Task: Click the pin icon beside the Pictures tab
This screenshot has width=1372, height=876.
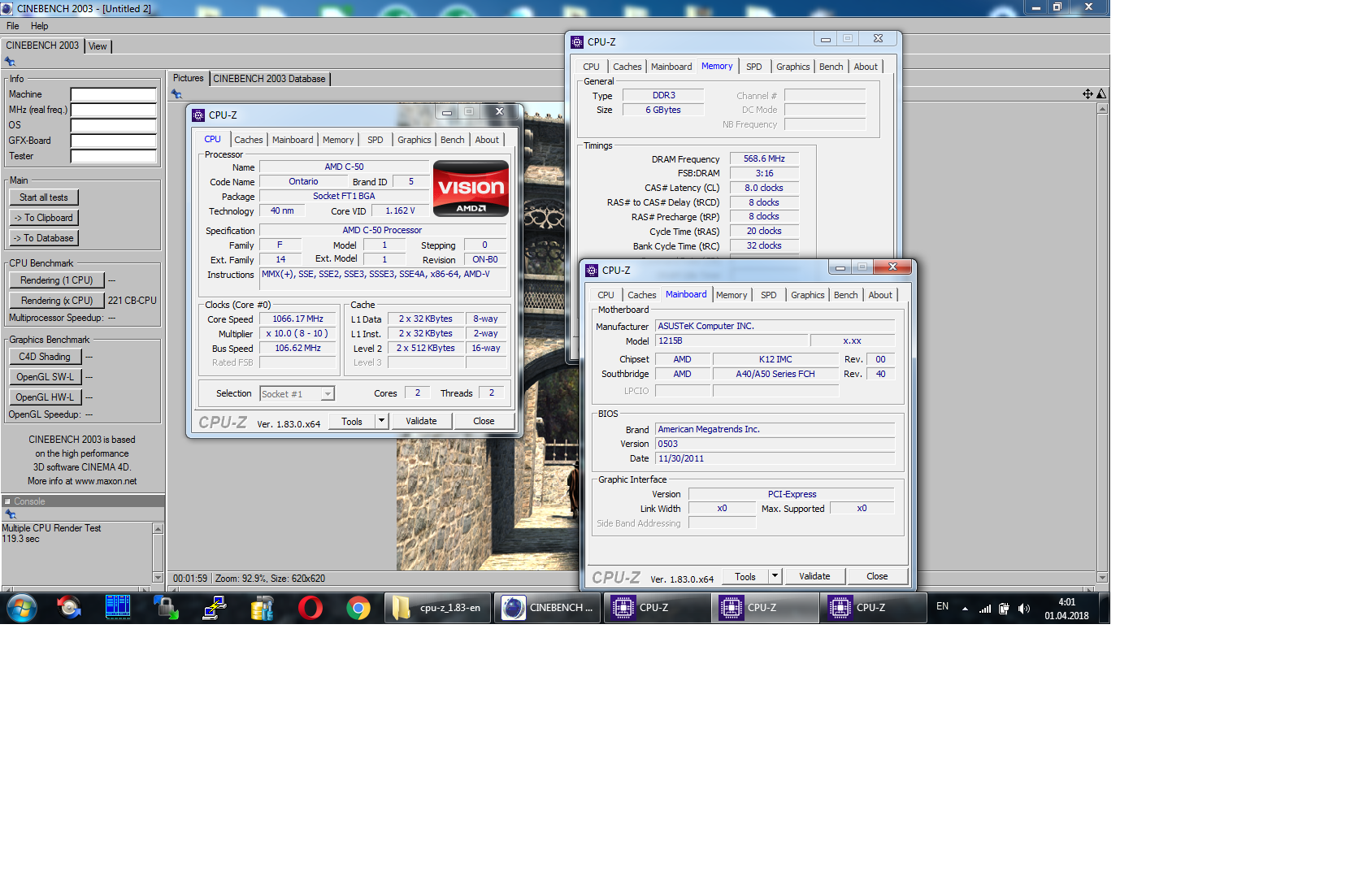Action: click(x=176, y=94)
